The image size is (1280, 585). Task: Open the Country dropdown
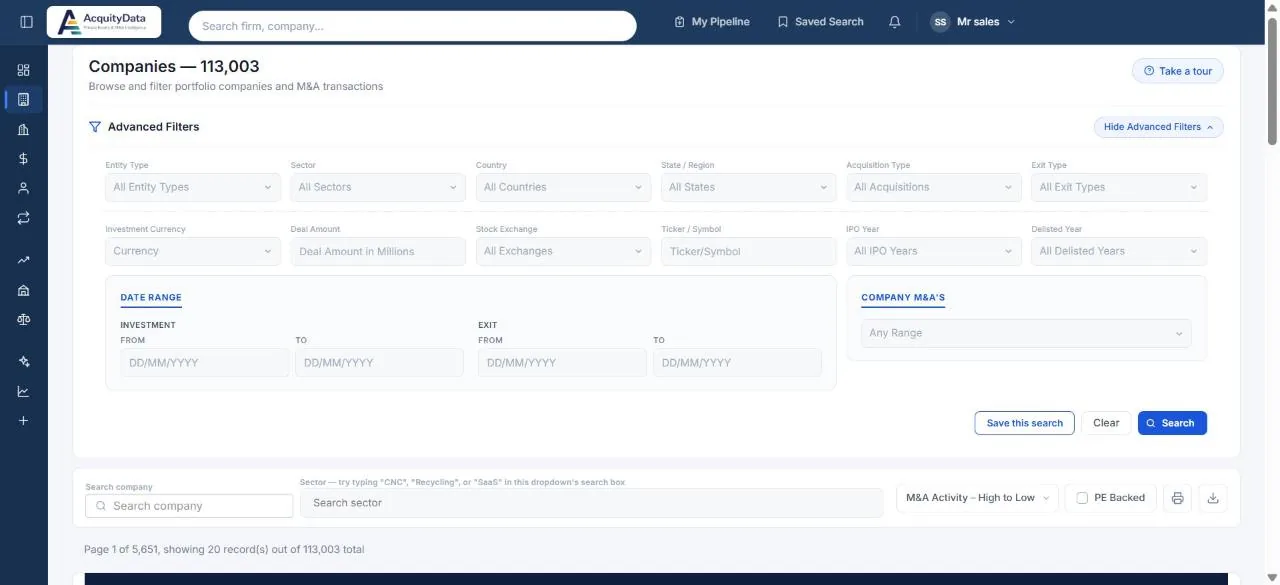tap(563, 187)
